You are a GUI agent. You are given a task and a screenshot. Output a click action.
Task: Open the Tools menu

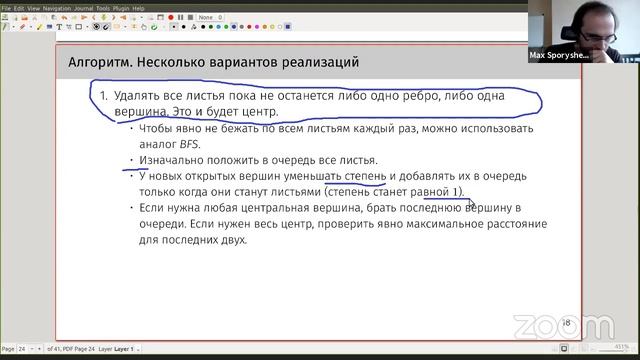103,8
